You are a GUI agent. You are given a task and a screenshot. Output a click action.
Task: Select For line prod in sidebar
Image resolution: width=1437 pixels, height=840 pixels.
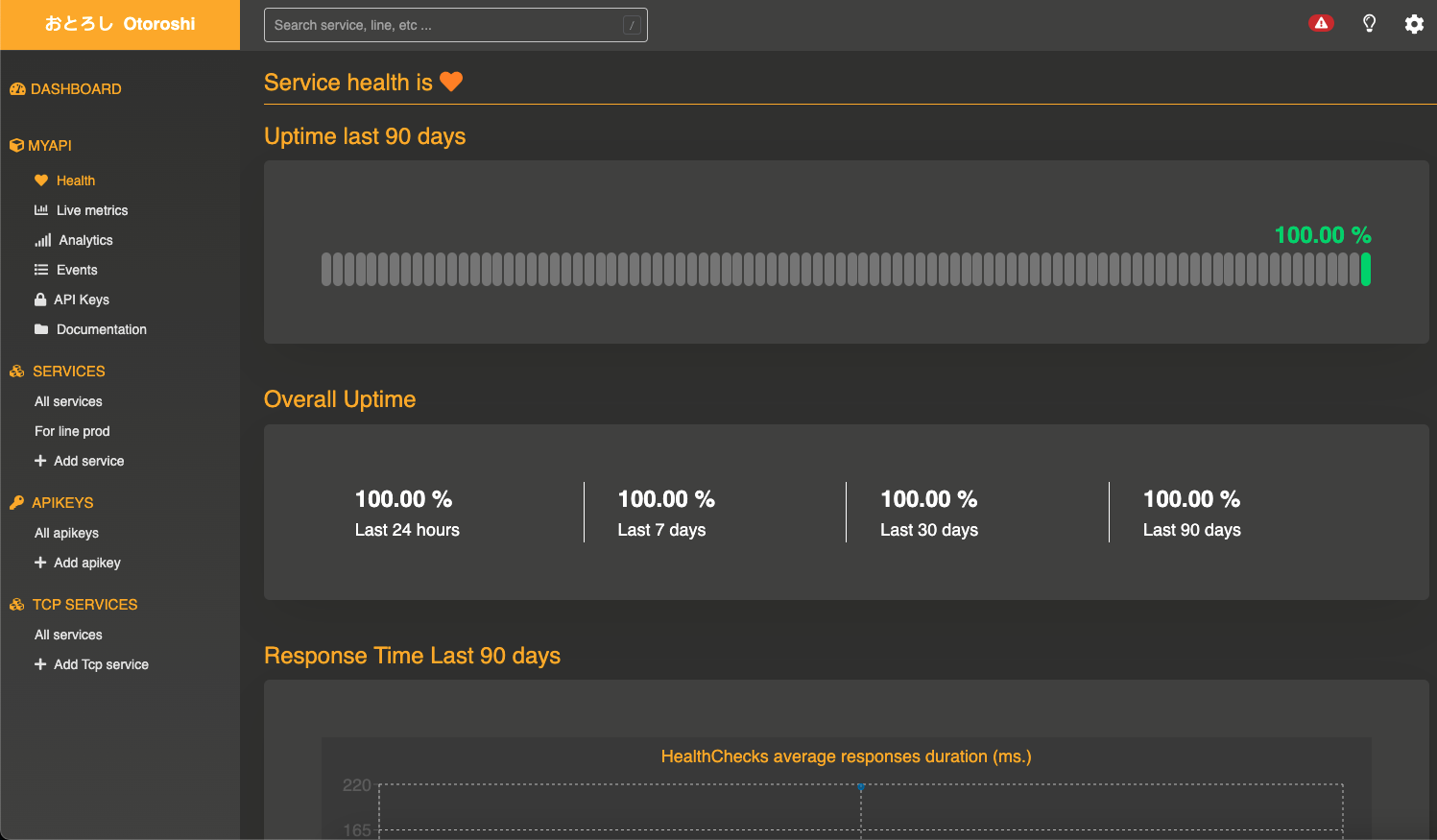pyautogui.click(x=72, y=431)
